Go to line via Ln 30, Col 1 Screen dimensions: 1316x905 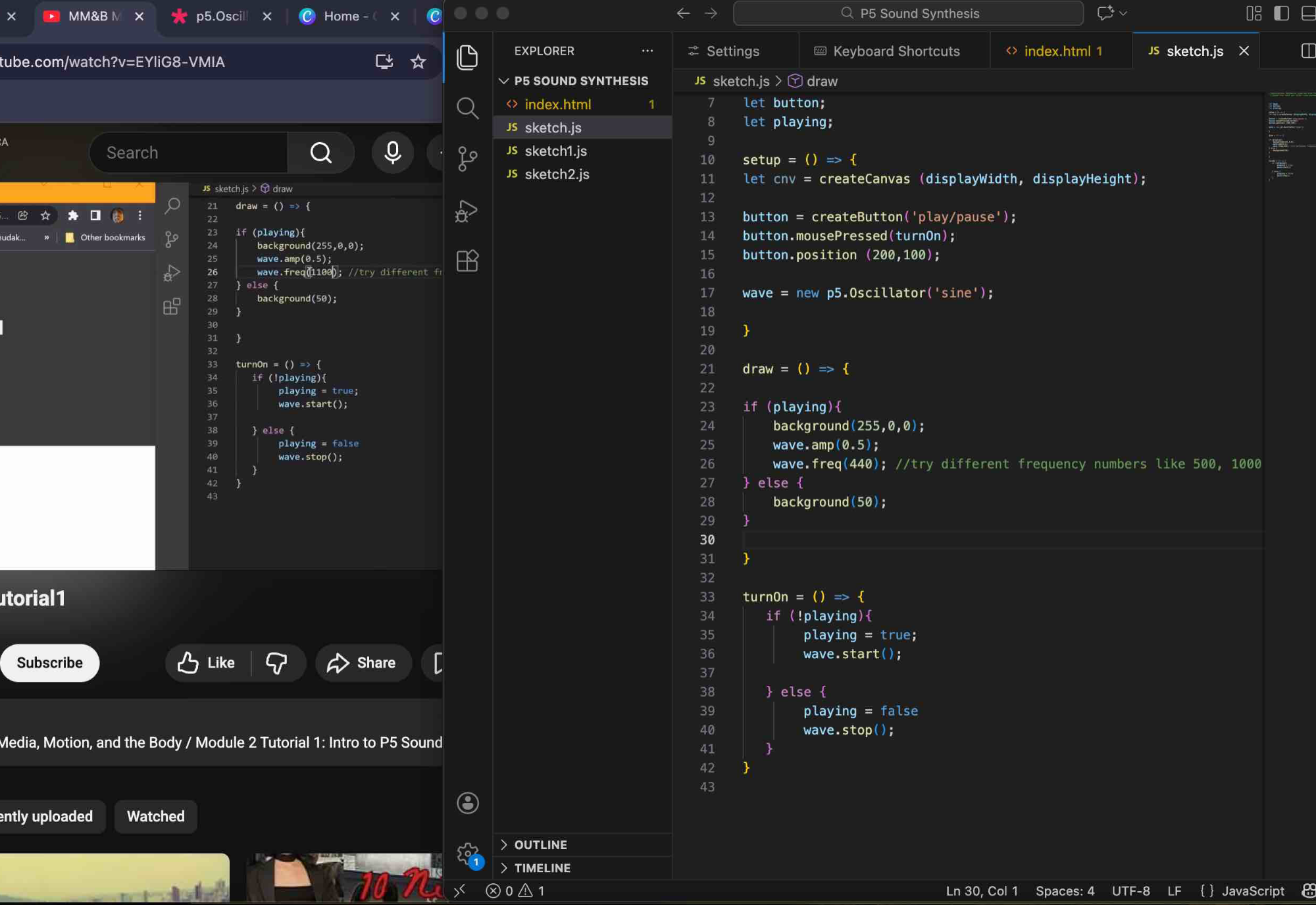982,891
